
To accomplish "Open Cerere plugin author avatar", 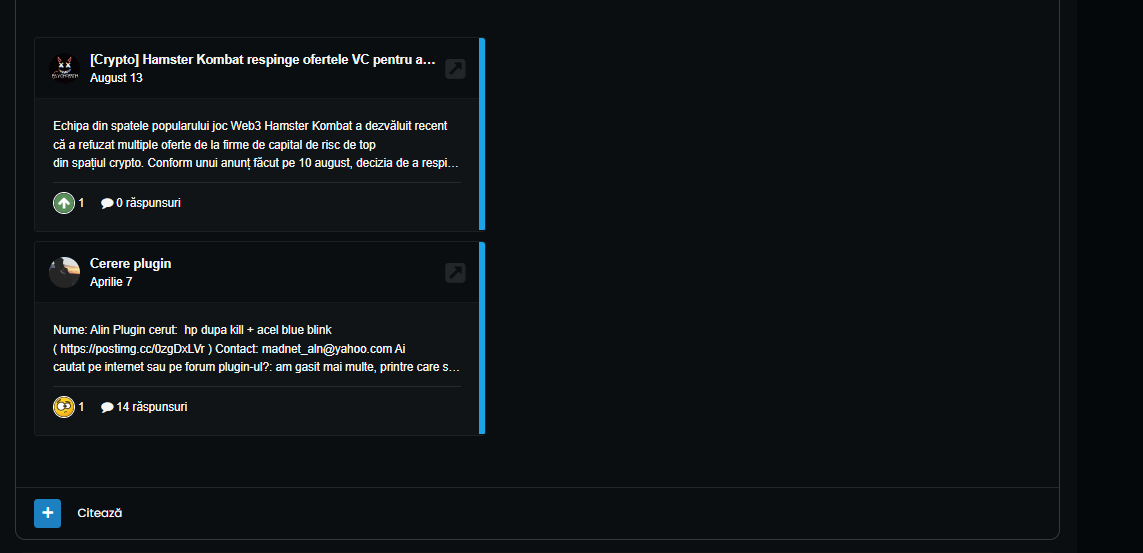I will [64, 272].
